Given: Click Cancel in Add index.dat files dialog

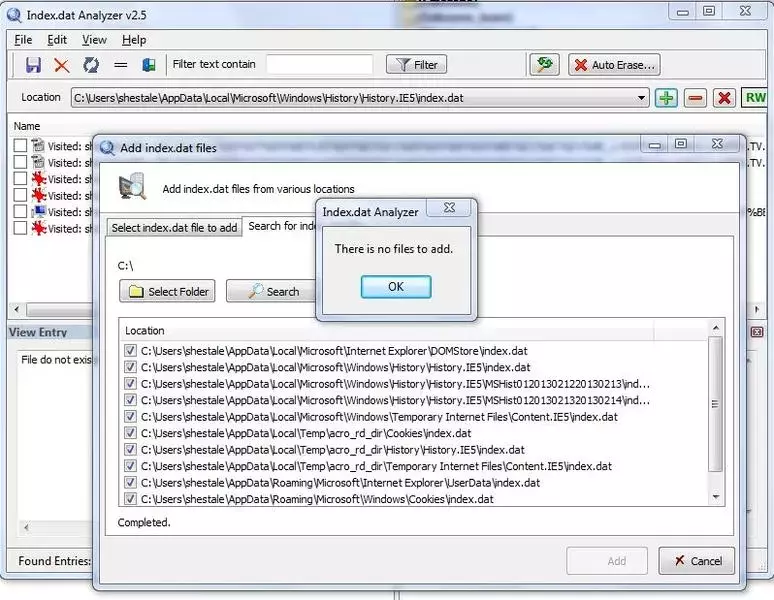Looking at the screenshot, I should click(x=697, y=561).
